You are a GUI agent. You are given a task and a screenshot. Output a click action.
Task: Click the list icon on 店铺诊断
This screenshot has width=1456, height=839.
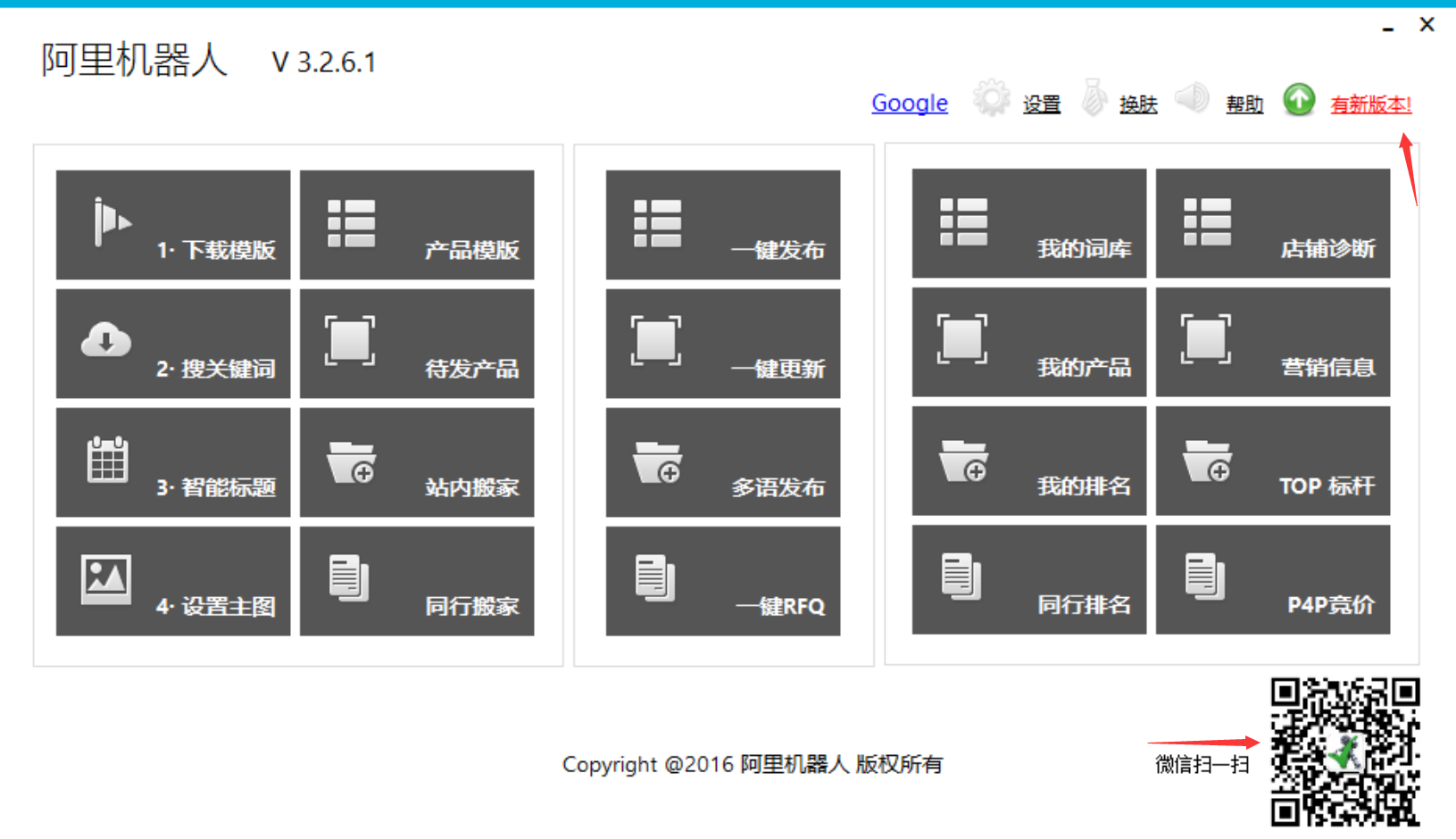1208,221
